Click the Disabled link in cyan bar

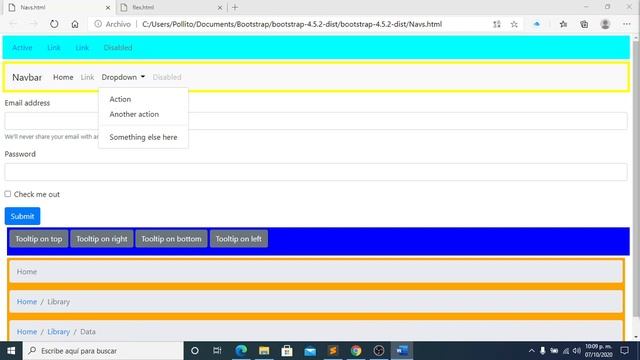pos(118,48)
